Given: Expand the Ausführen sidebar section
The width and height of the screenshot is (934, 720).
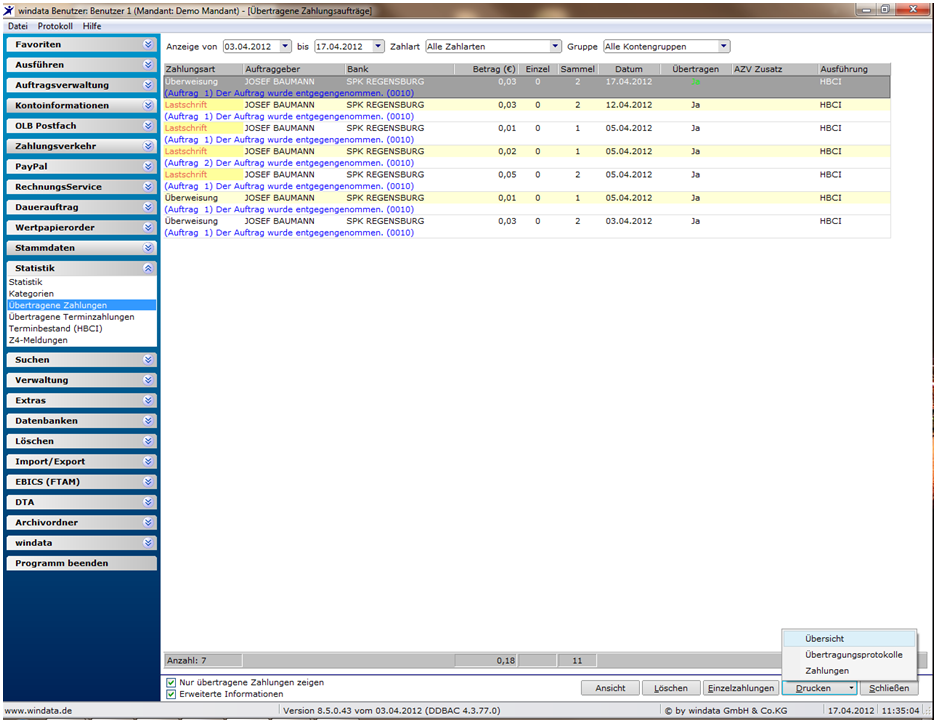Looking at the screenshot, I should [82, 65].
